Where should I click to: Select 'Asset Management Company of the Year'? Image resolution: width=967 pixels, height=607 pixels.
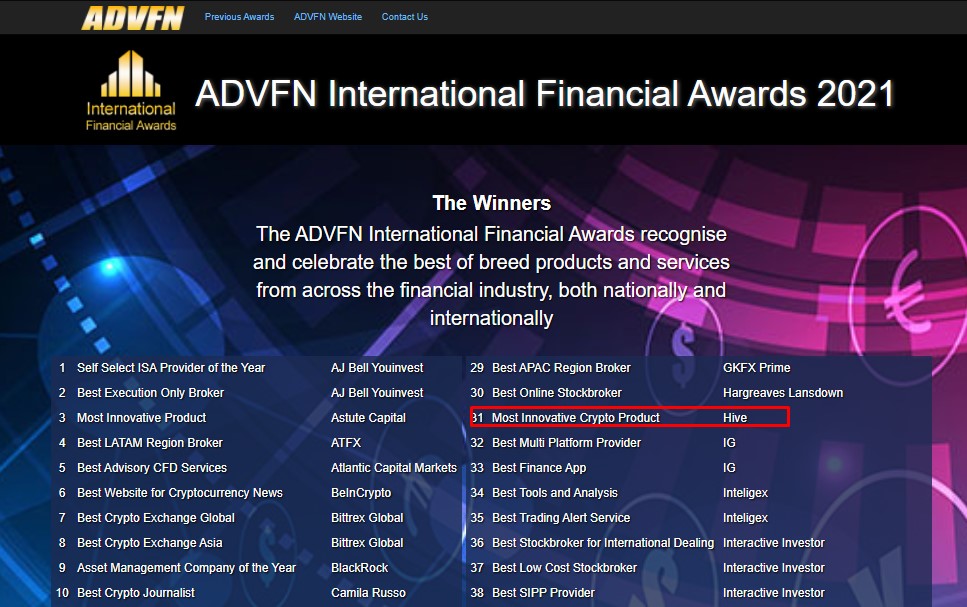(186, 568)
